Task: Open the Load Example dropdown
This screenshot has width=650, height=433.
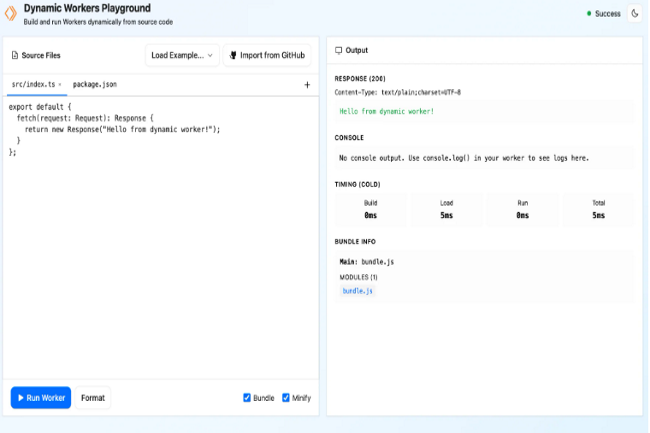Action: tap(182, 55)
